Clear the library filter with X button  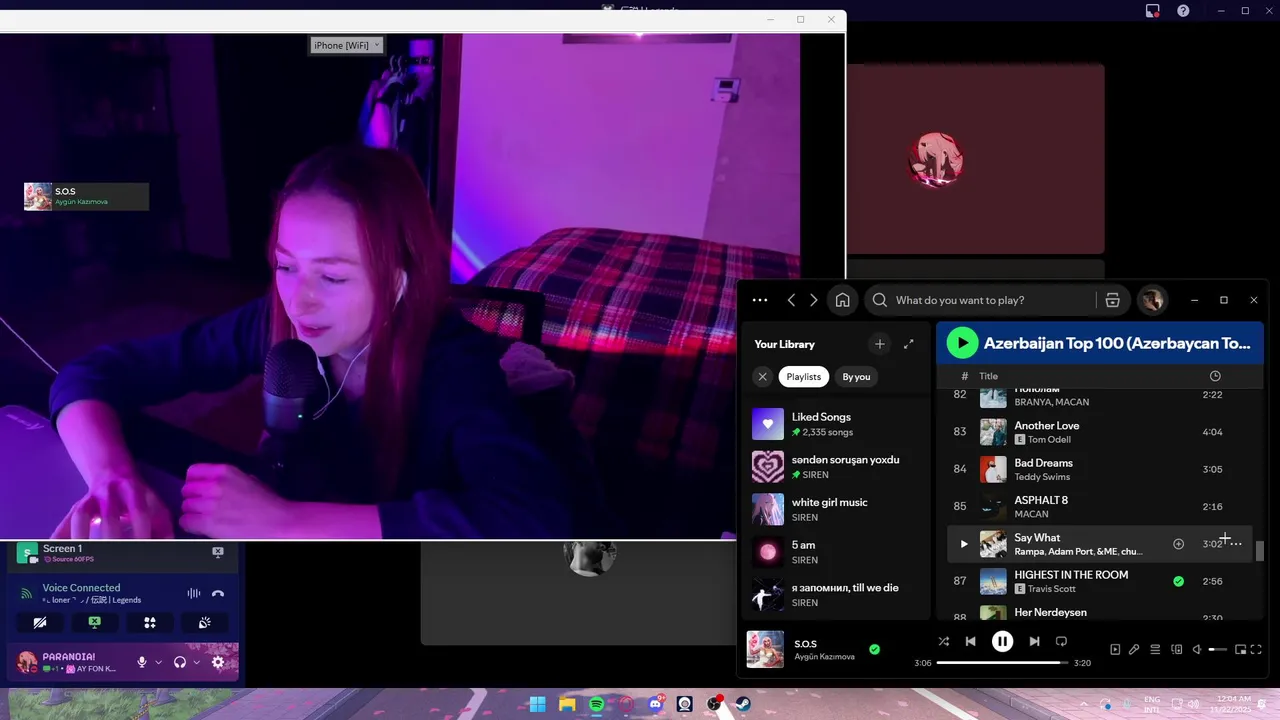(x=762, y=377)
